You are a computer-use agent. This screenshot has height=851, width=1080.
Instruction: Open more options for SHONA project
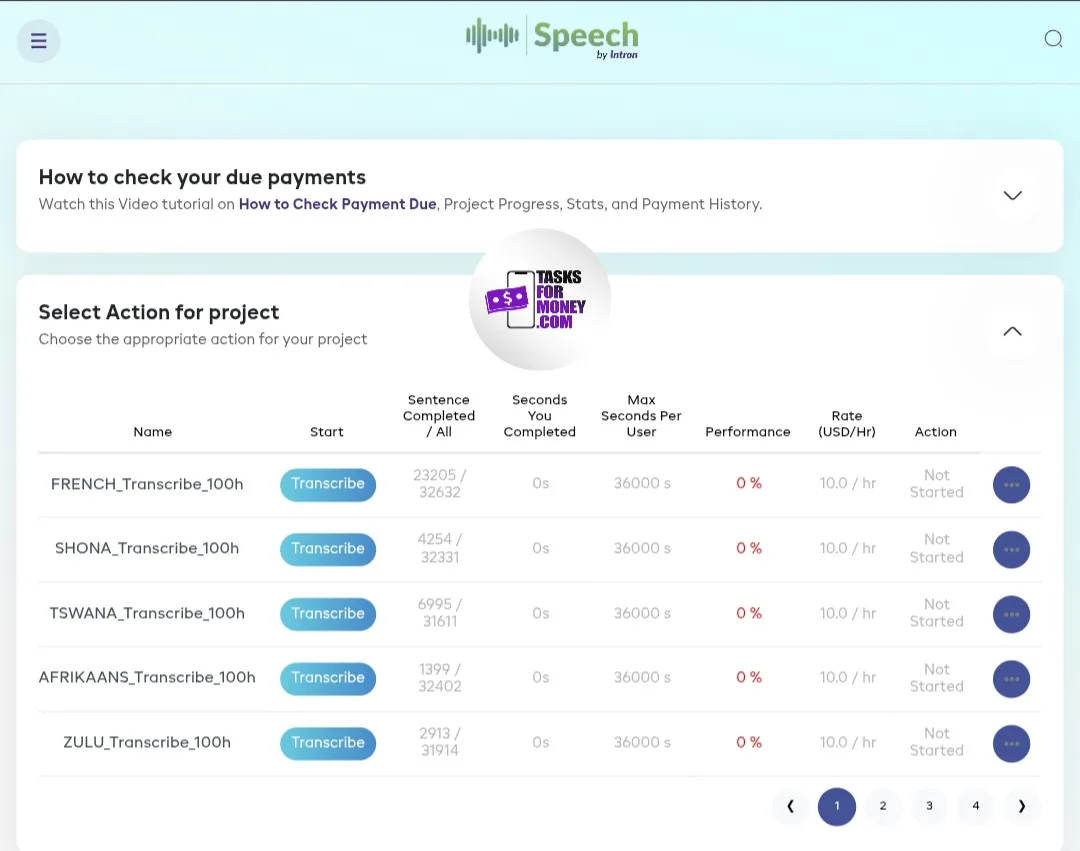click(1011, 549)
